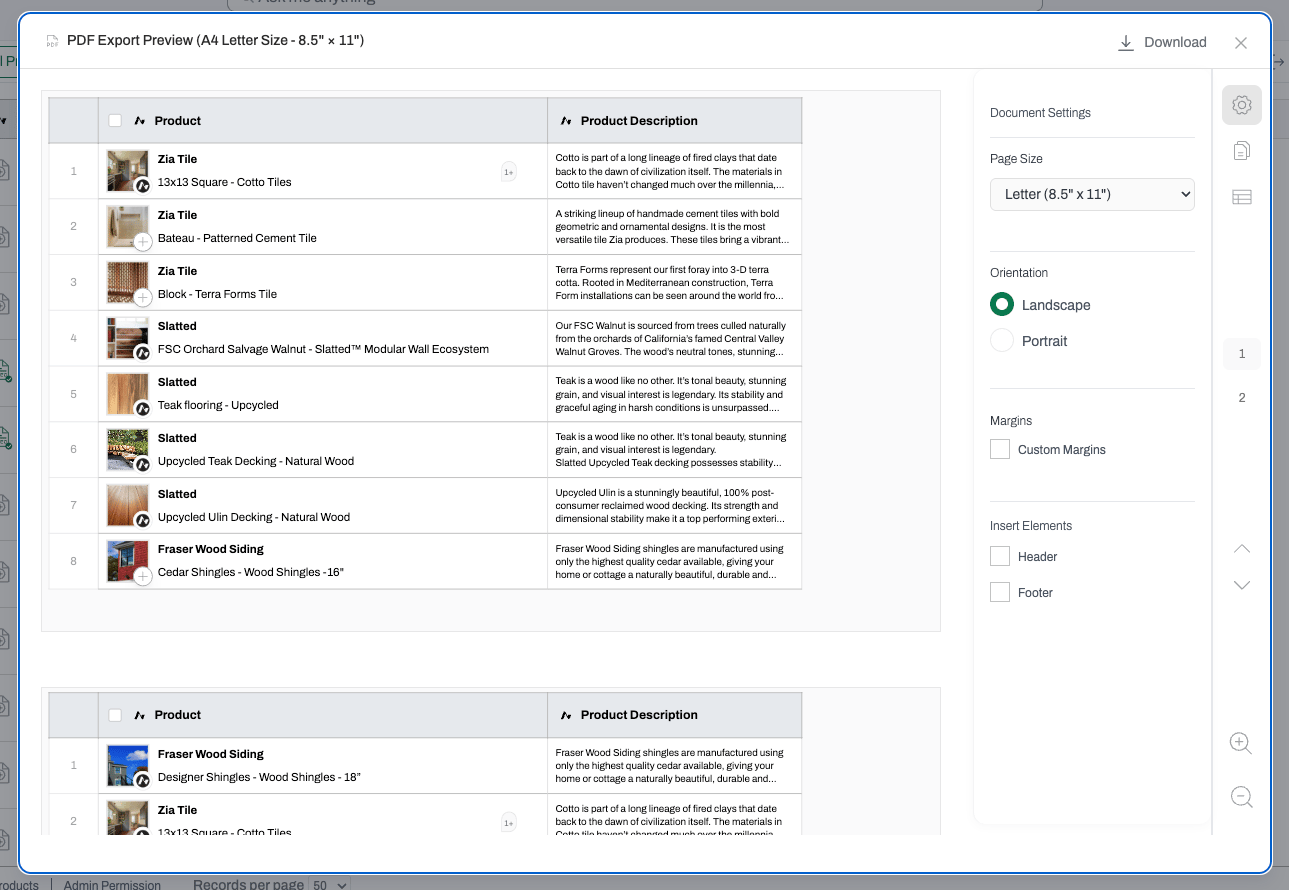Enable the Header insert checkbox
Screen dimensions: 1289x890
(x=999, y=556)
